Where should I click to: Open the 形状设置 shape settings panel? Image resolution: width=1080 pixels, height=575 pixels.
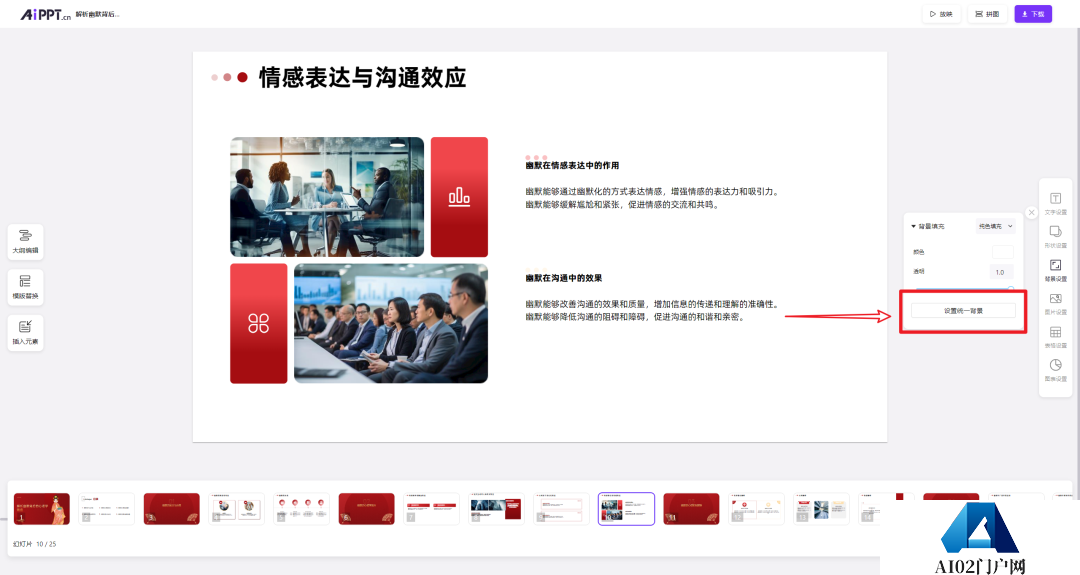point(1055,236)
